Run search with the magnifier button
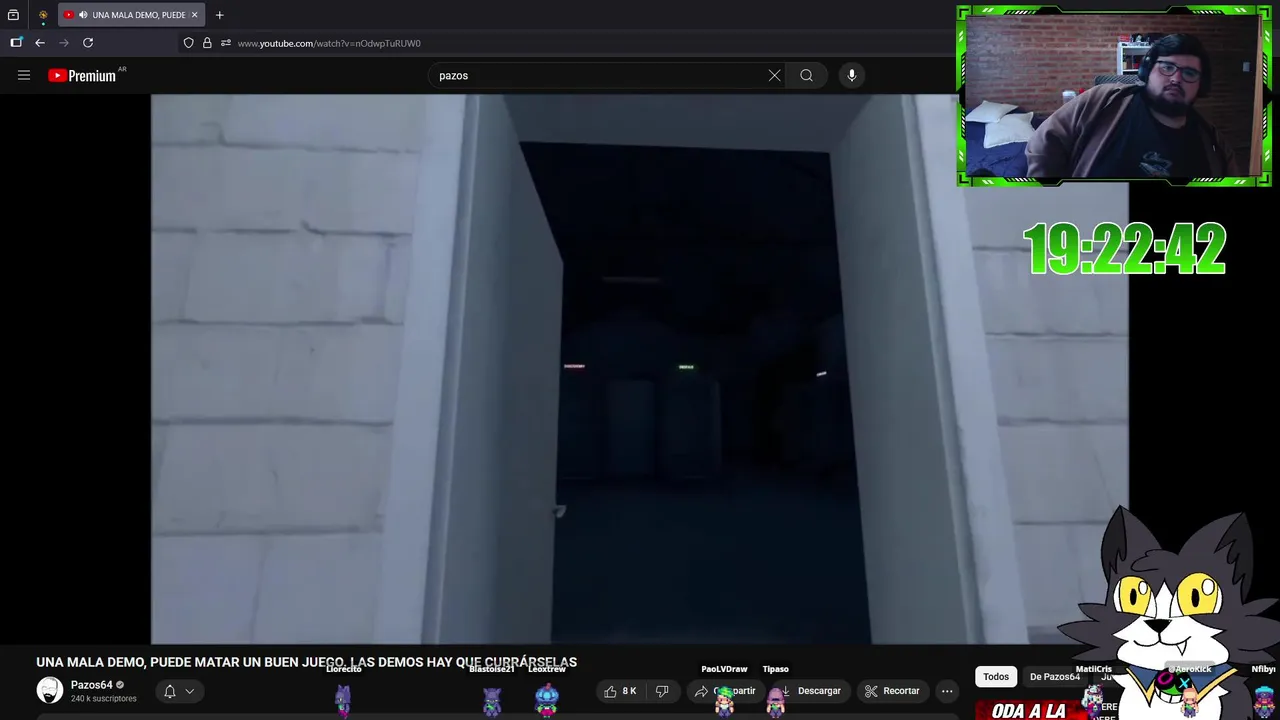This screenshot has height=720, width=1280. coord(806,75)
